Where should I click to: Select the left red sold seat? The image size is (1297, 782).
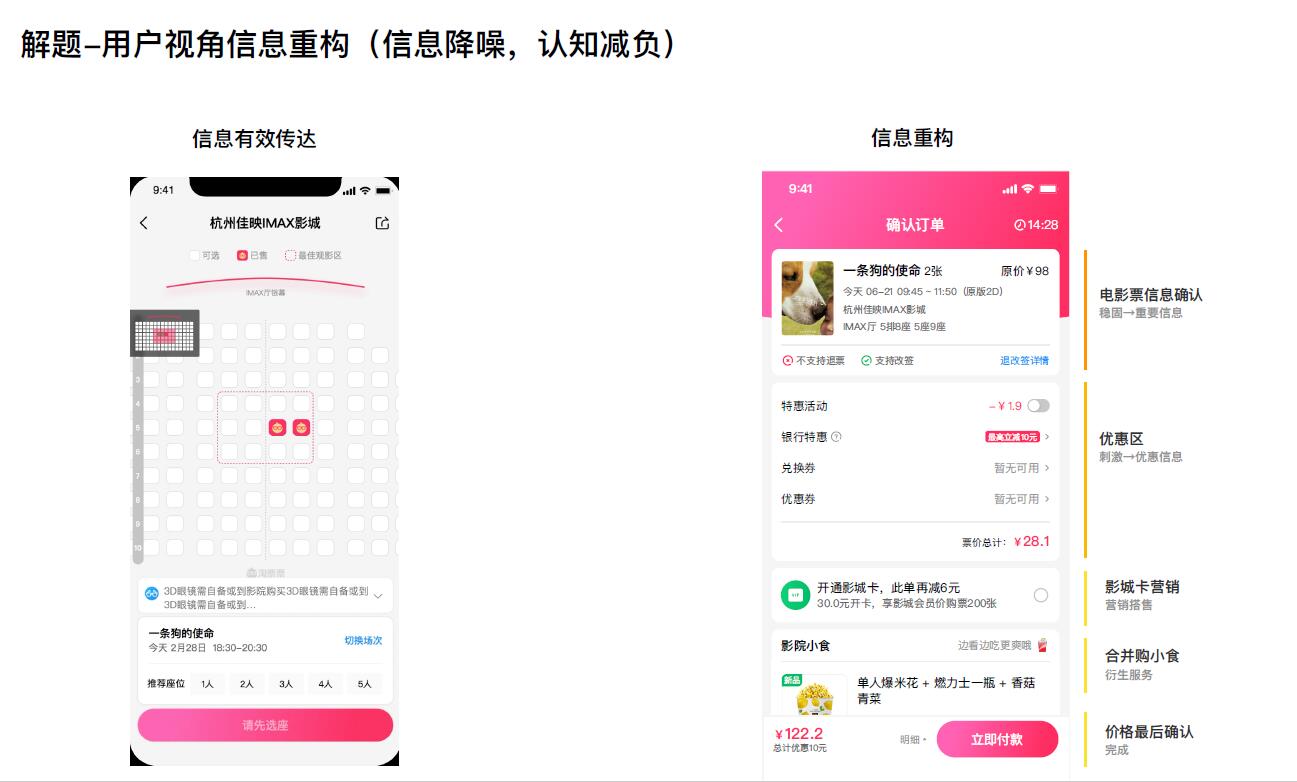click(277, 428)
